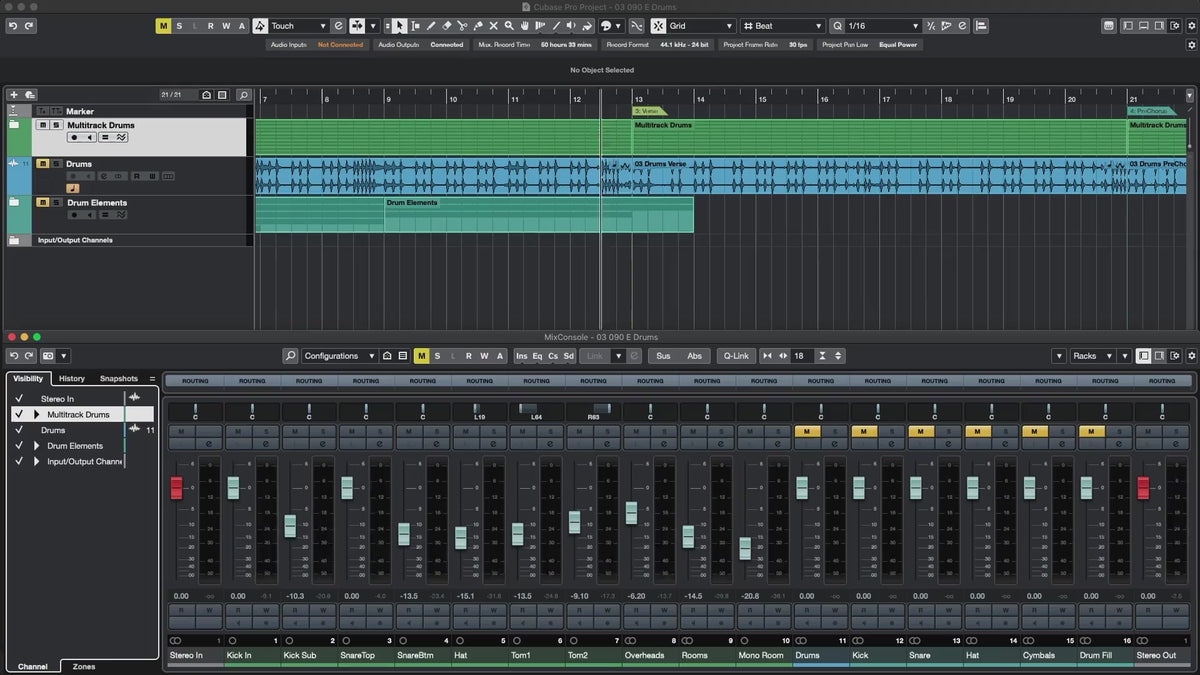Viewport: 1200px width, 675px height.
Task: Click the Eq rack button
Action: coord(537,356)
